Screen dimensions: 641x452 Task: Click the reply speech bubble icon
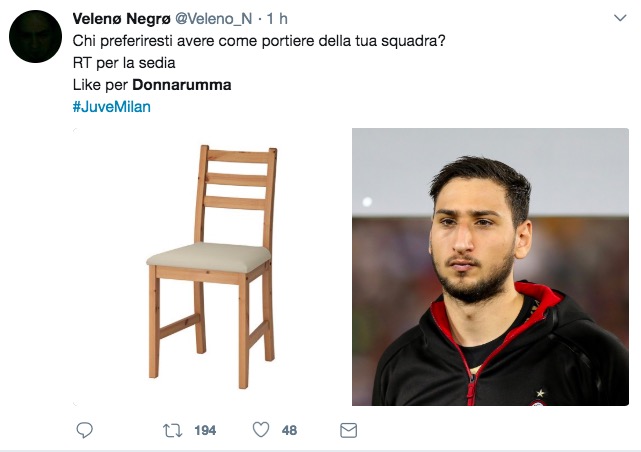coord(85,430)
